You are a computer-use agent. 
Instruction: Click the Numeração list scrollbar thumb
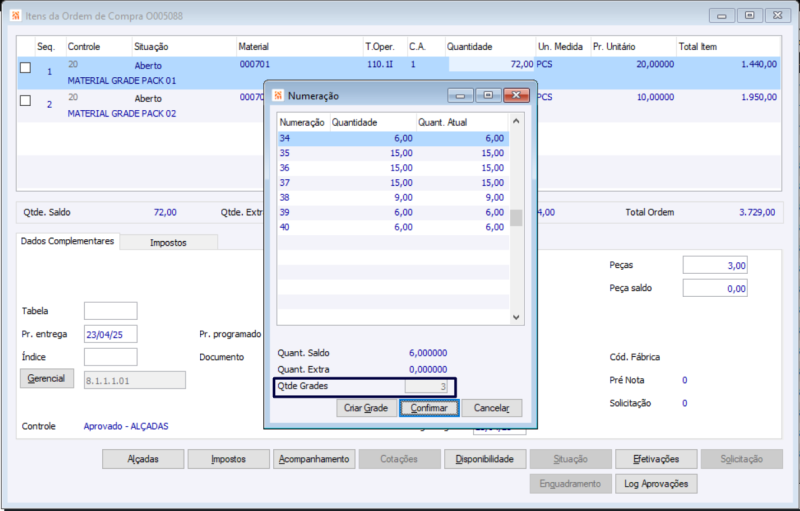pyautogui.click(x=516, y=218)
